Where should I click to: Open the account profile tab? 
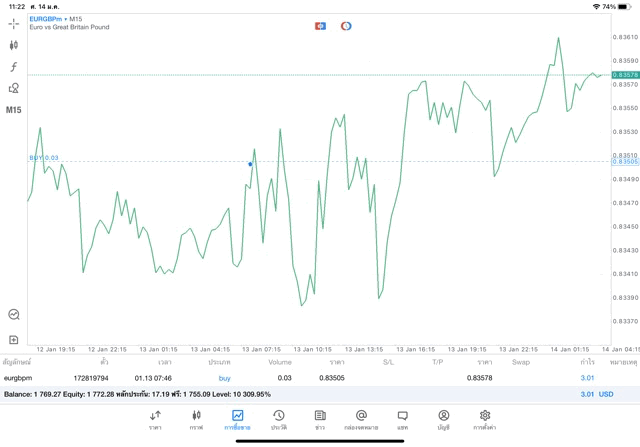[x=443, y=419]
